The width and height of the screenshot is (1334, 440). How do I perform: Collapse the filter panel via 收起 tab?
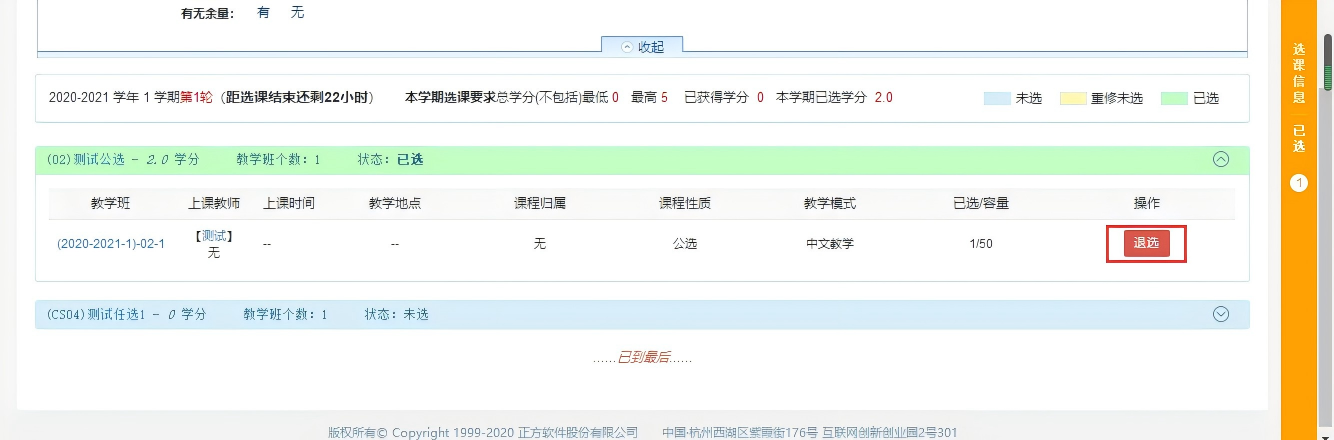click(x=641, y=46)
